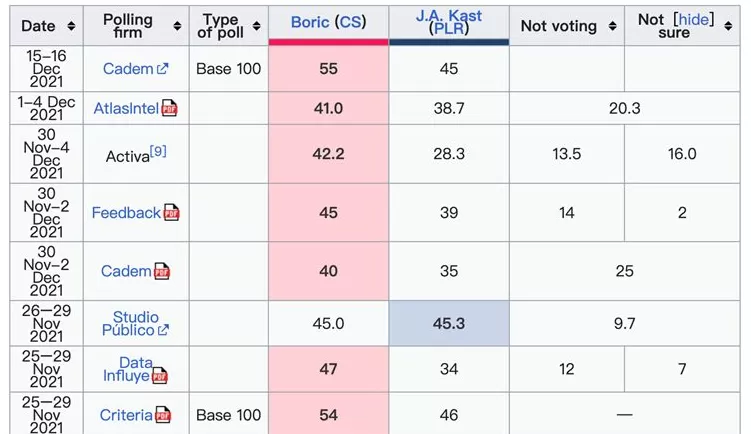
Task: Sort table by Date column arrows
Action: point(71,26)
